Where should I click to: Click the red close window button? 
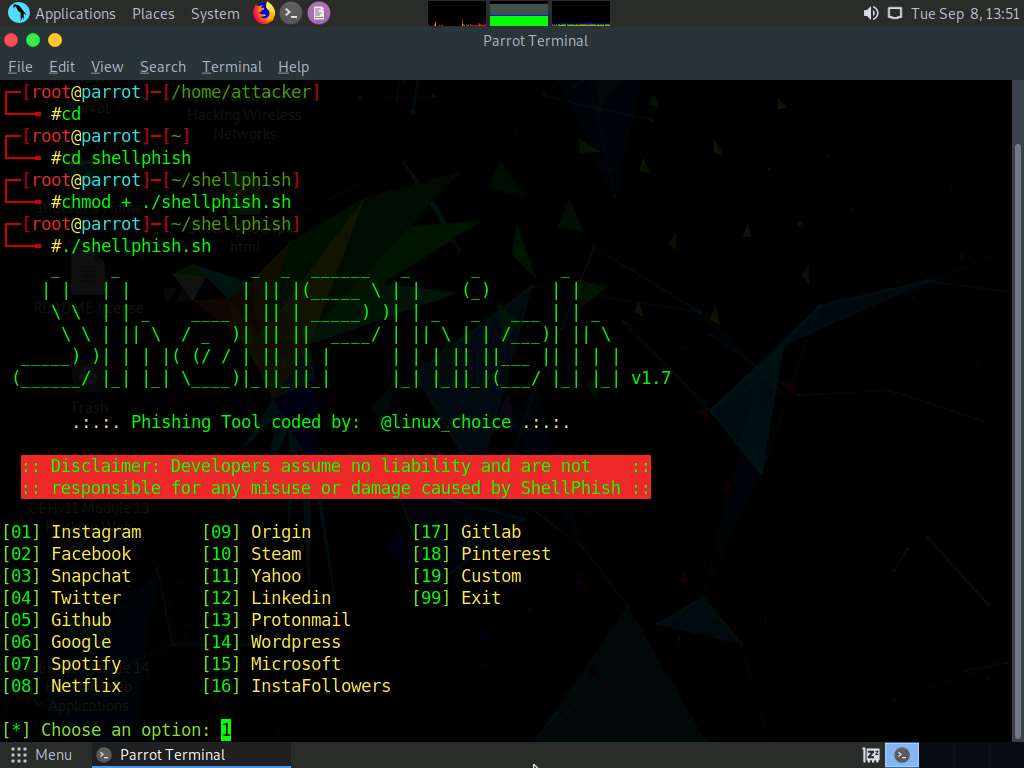(x=11, y=40)
